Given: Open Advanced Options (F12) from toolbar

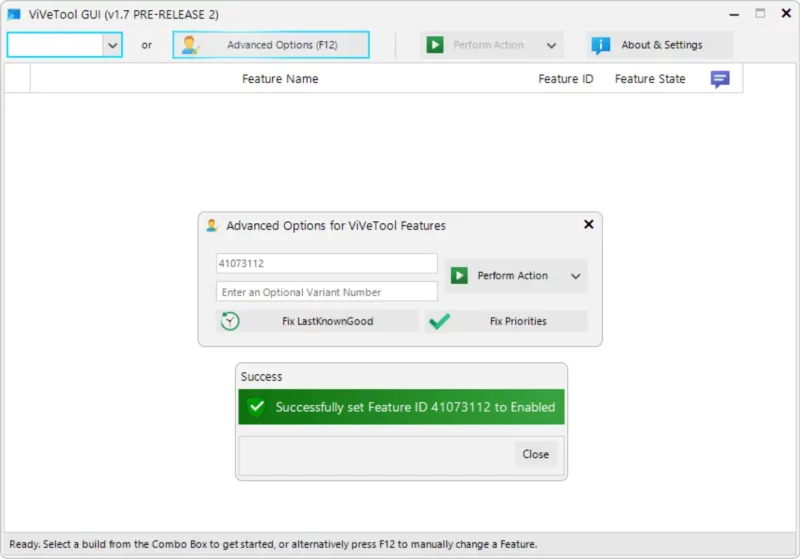Looking at the screenshot, I should point(270,45).
